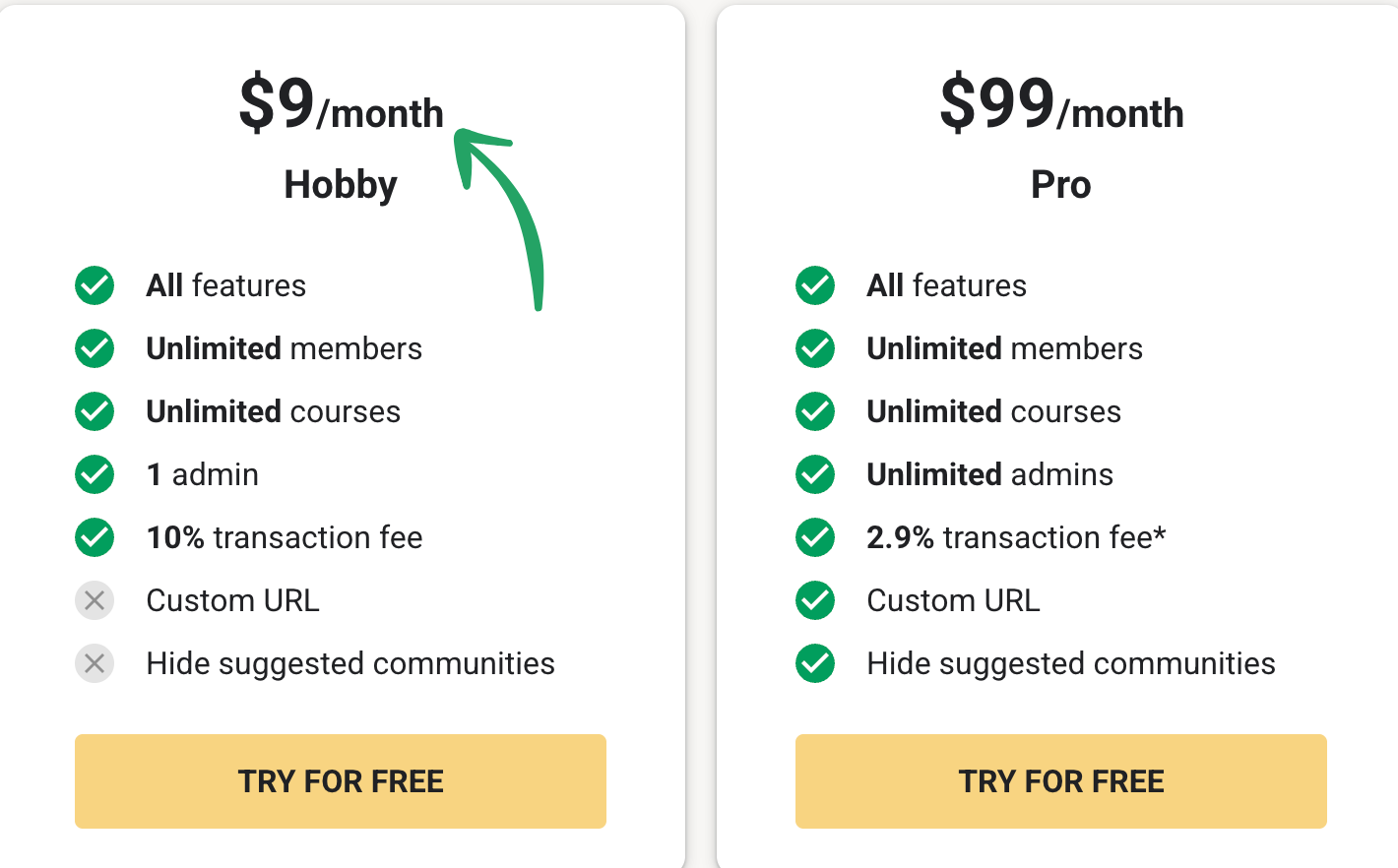Click checkmark next to Unlimited admins
The width and height of the screenshot is (1398, 868).
tap(815, 474)
